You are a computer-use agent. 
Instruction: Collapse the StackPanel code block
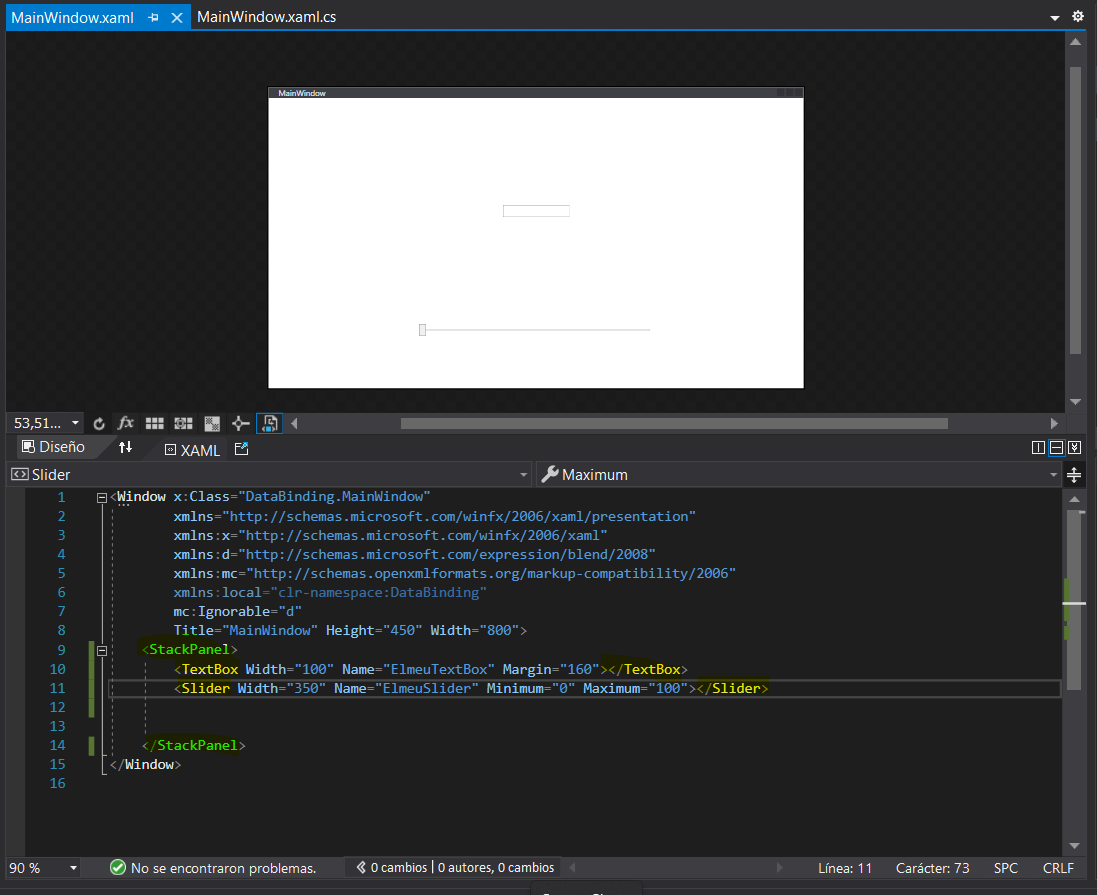pos(102,650)
